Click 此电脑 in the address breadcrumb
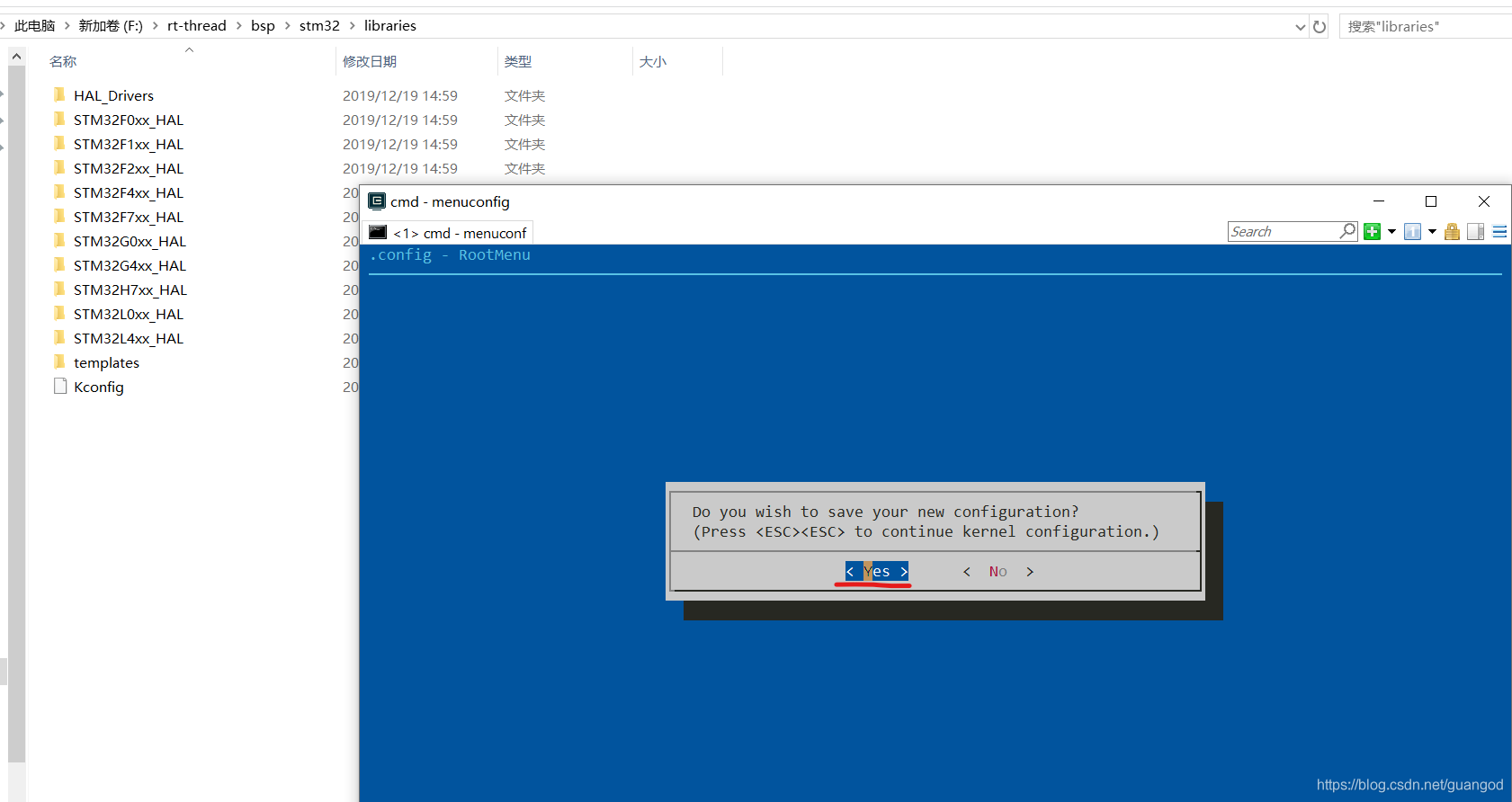 (x=35, y=25)
